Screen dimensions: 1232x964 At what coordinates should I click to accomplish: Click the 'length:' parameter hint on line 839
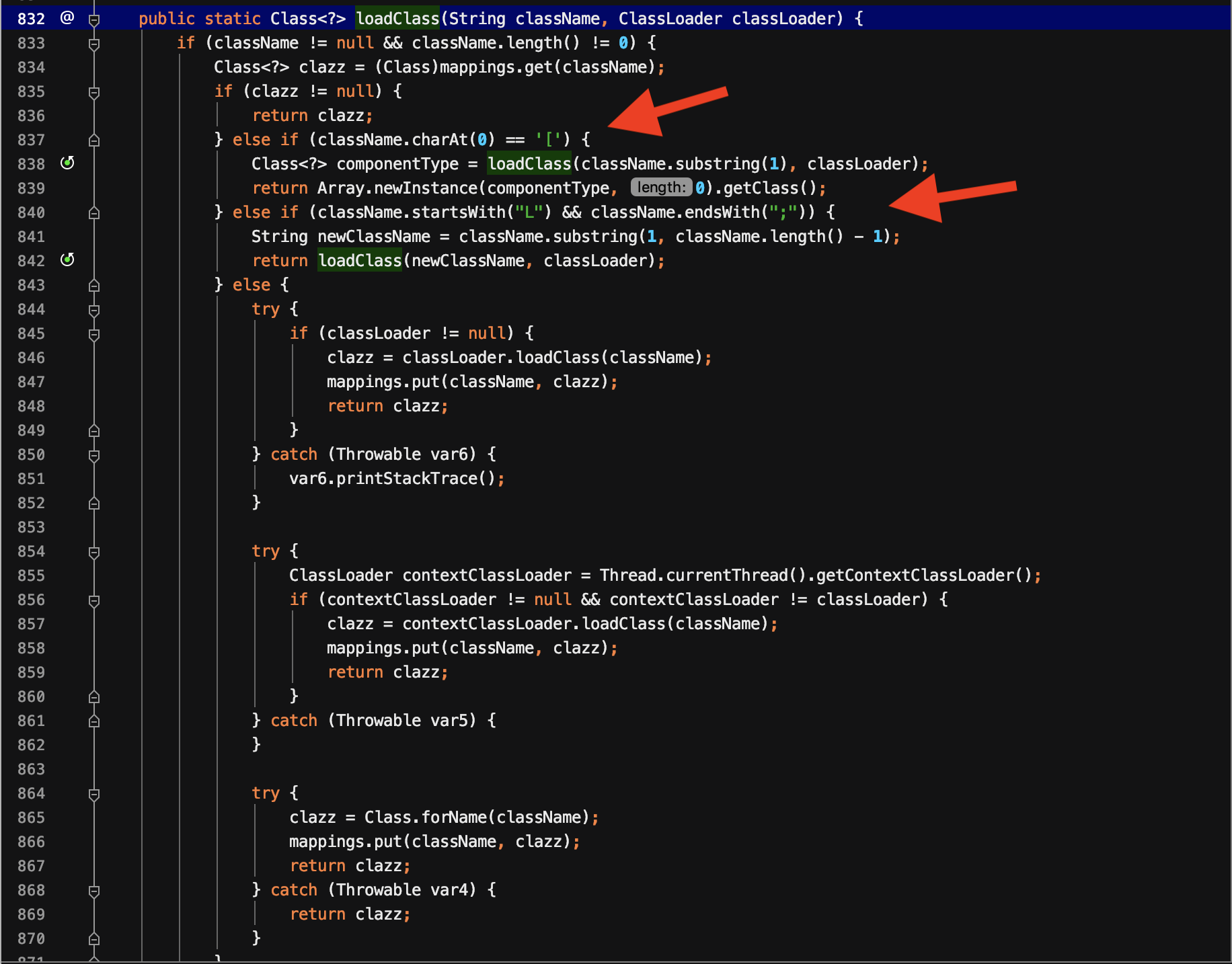661,188
